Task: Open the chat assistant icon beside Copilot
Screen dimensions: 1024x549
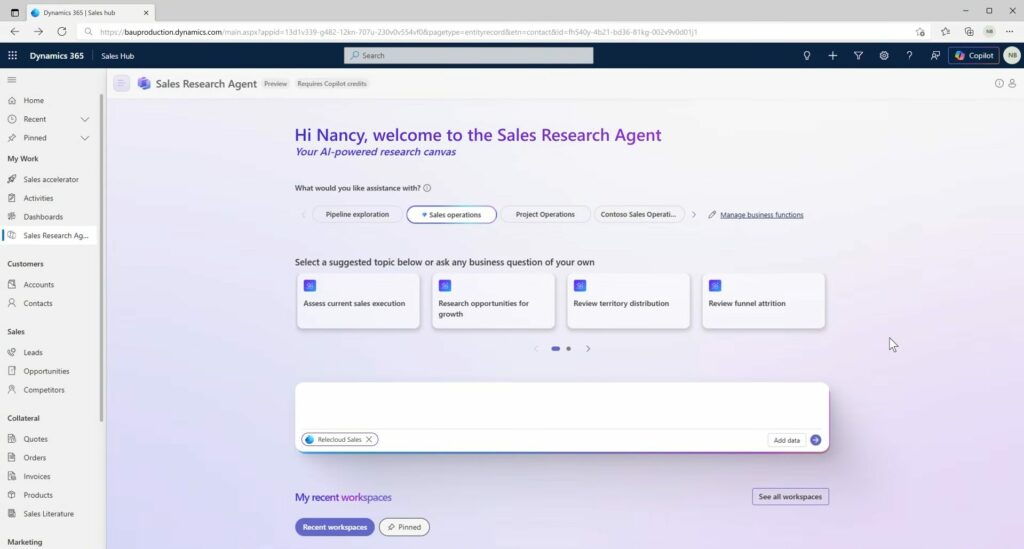Action: click(935, 55)
